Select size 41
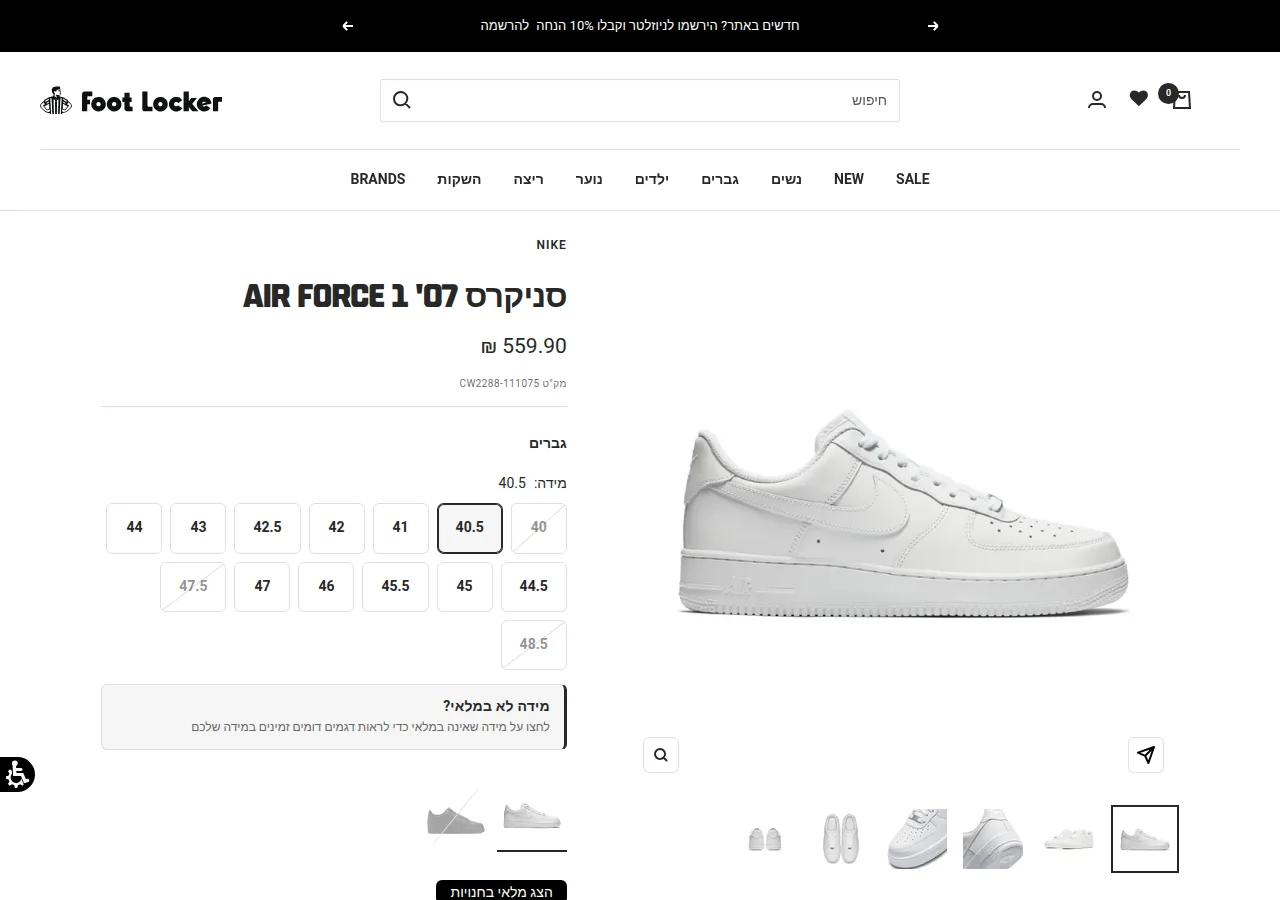1280x900 pixels. click(x=401, y=528)
